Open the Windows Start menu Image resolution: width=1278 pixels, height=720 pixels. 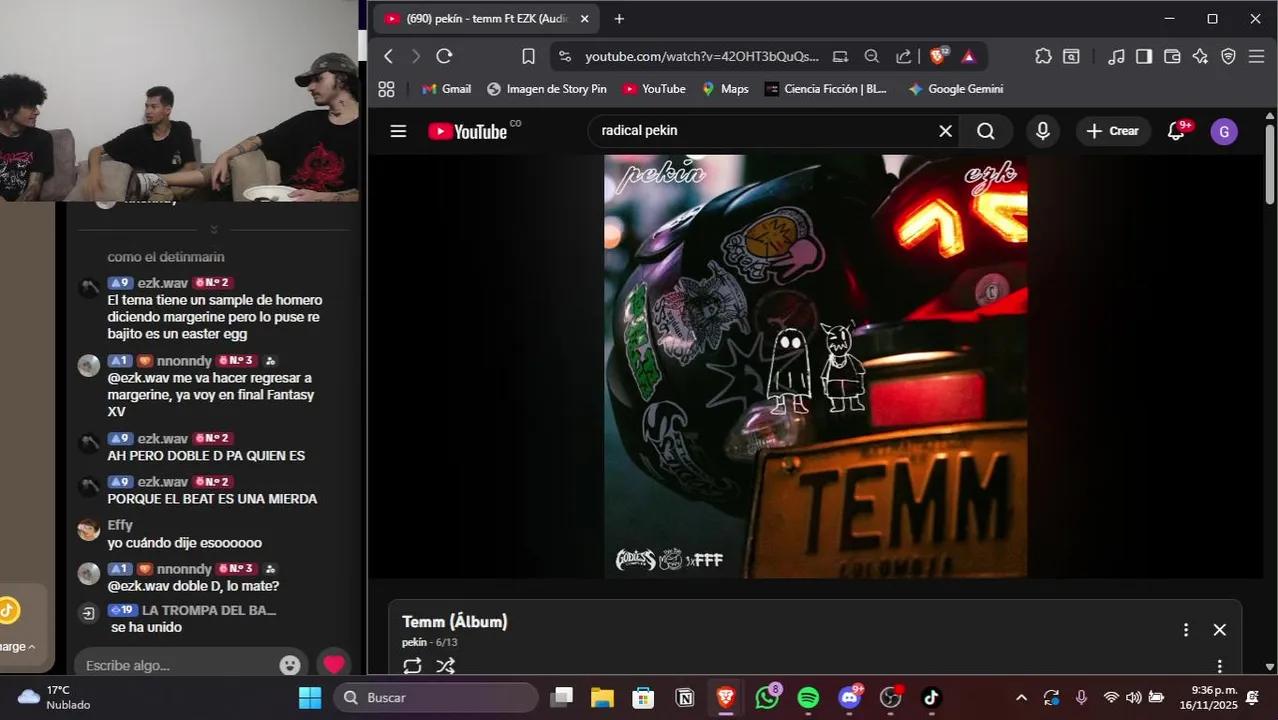coord(310,697)
